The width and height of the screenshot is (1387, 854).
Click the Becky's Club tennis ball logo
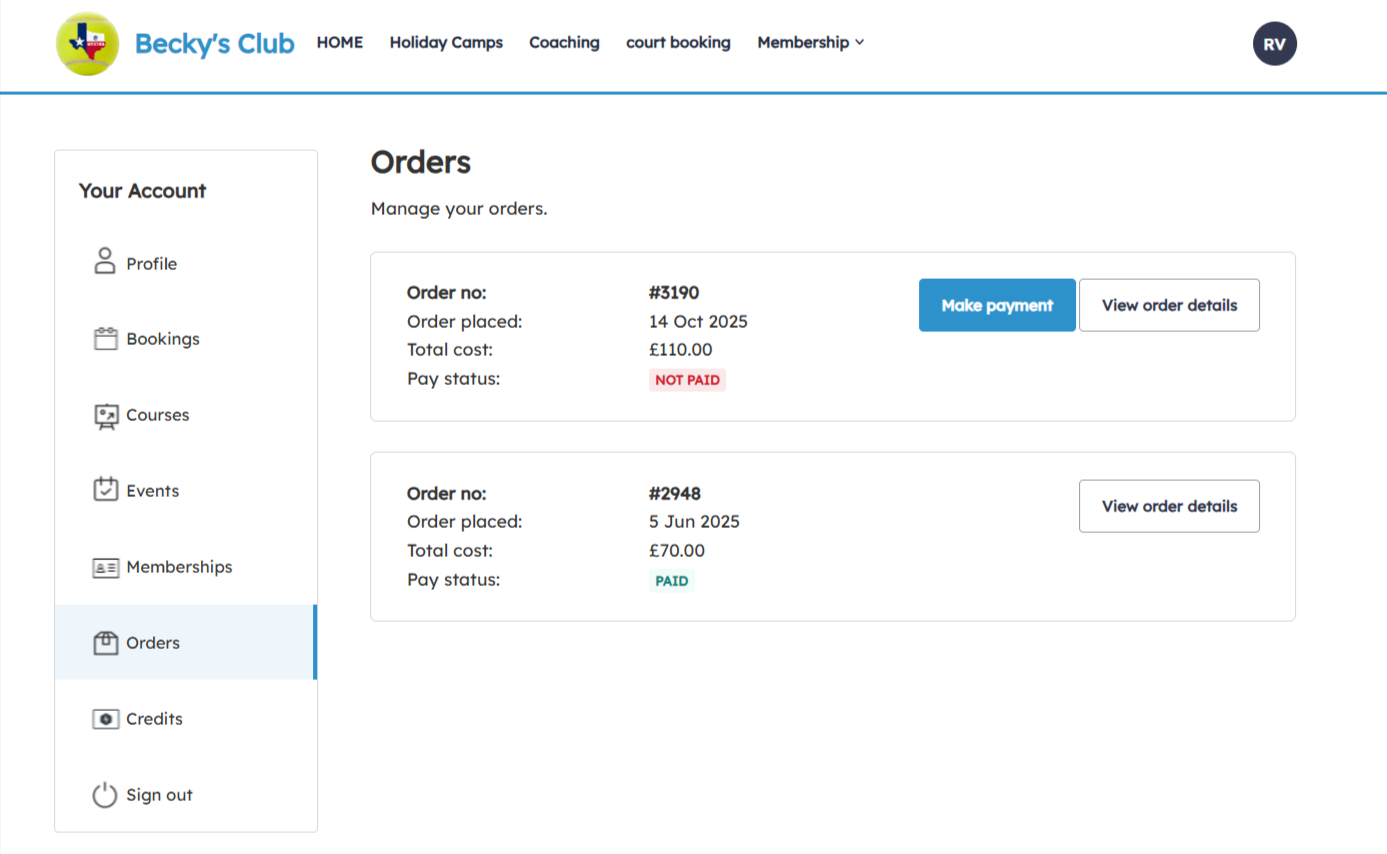tap(87, 44)
